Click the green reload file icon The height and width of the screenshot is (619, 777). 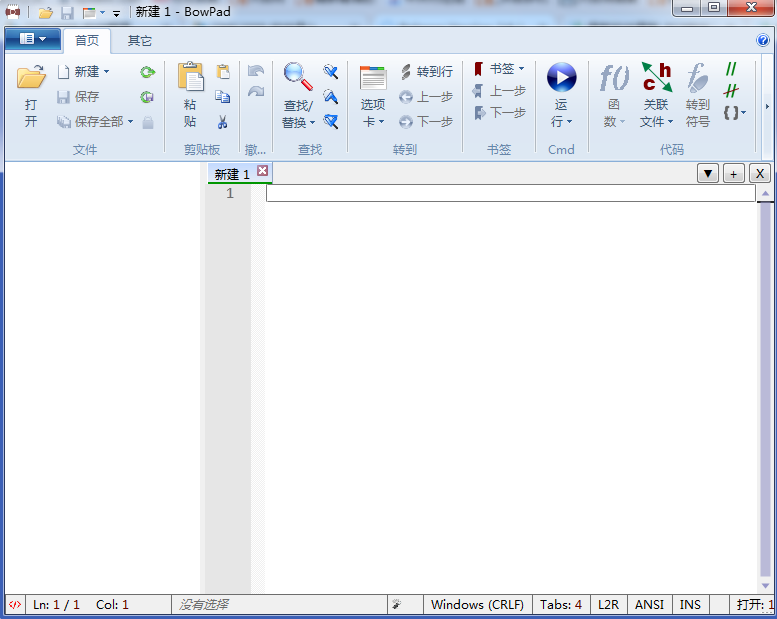[147, 72]
